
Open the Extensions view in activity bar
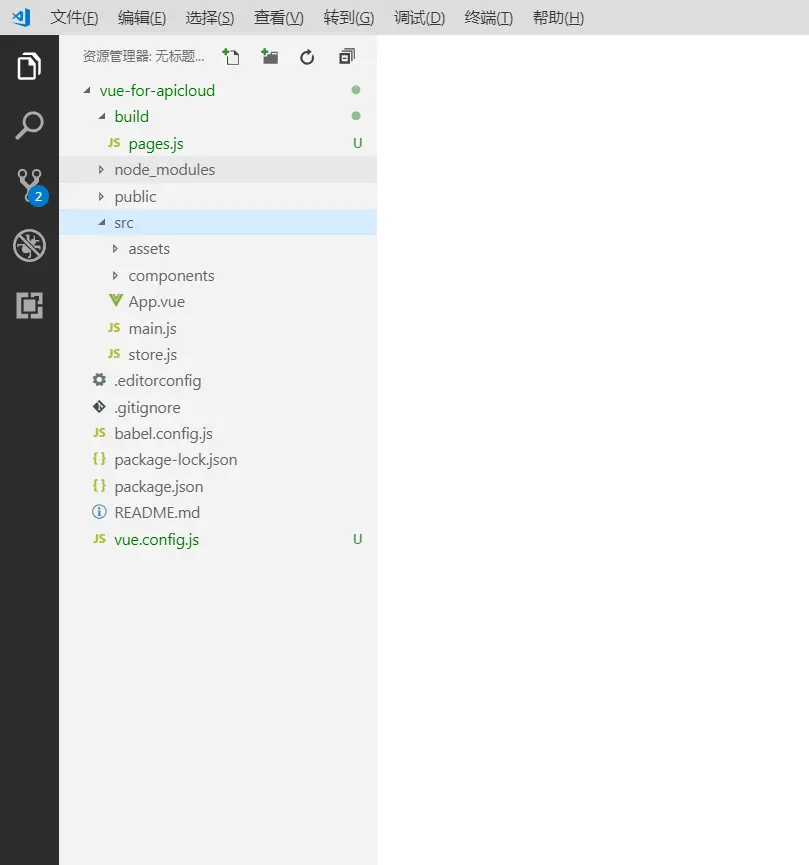click(x=29, y=305)
